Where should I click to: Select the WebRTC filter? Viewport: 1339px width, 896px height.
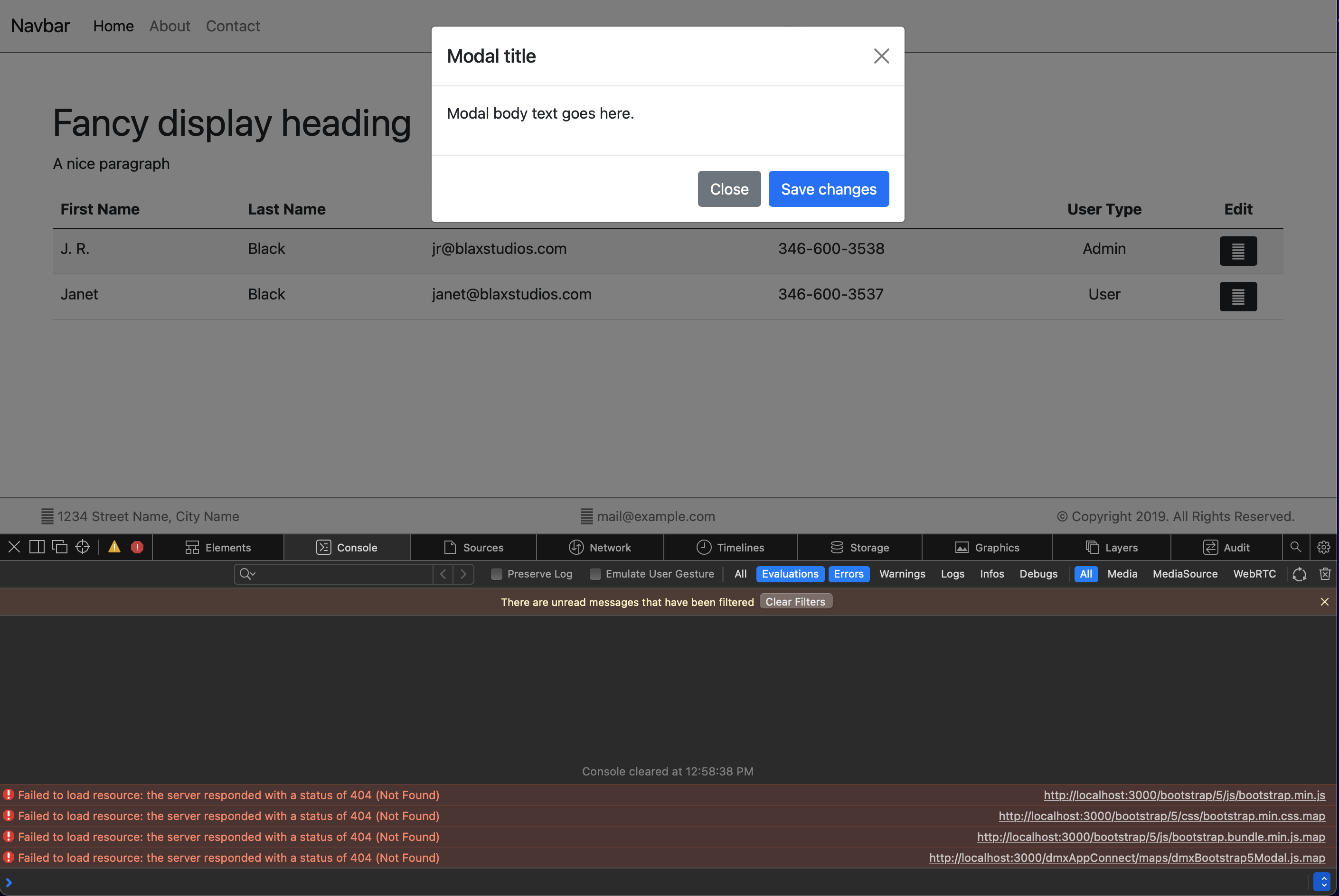tap(1254, 574)
